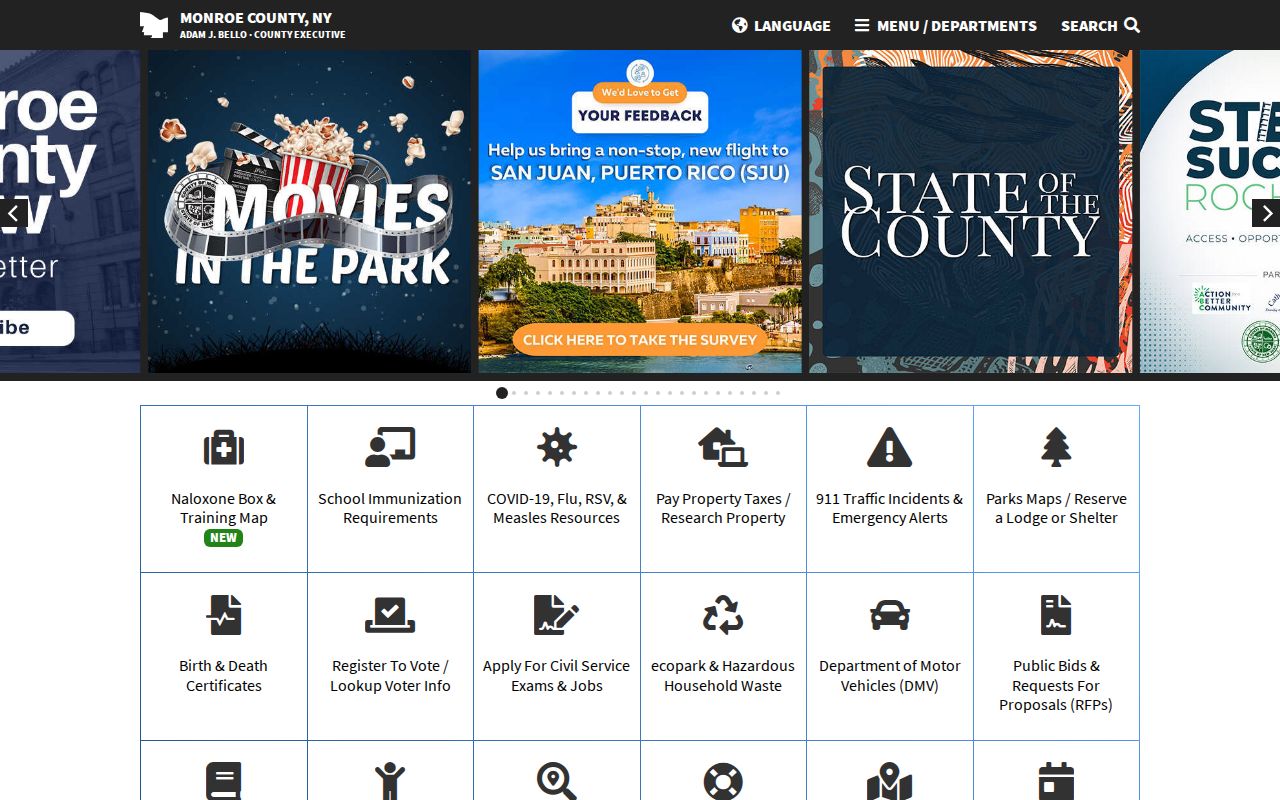Image resolution: width=1280 pixels, height=800 pixels.
Task: Click the MONROE COUNTY, NY site title
Action: point(256,18)
